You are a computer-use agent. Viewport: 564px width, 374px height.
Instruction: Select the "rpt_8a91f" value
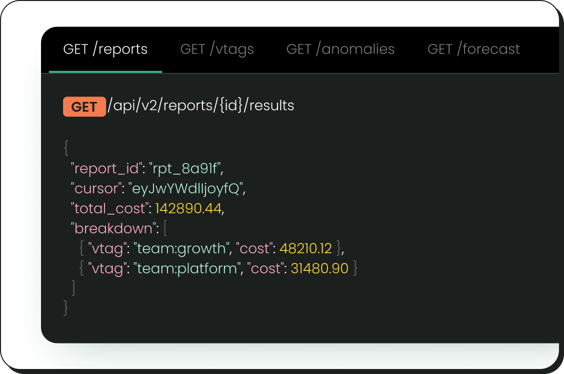(185, 168)
